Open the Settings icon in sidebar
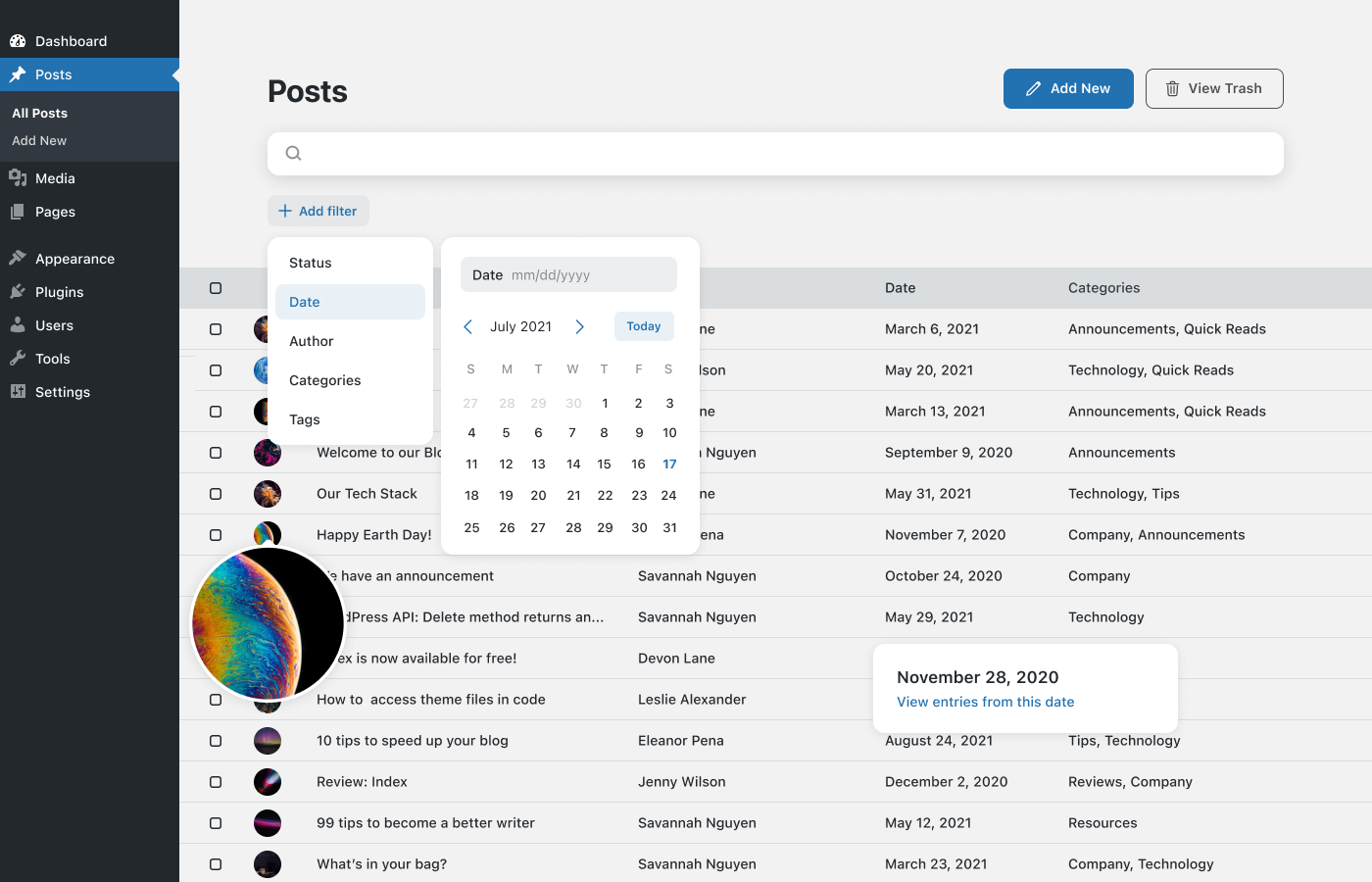Viewport: 1372px width, 882px height. coord(18,392)
